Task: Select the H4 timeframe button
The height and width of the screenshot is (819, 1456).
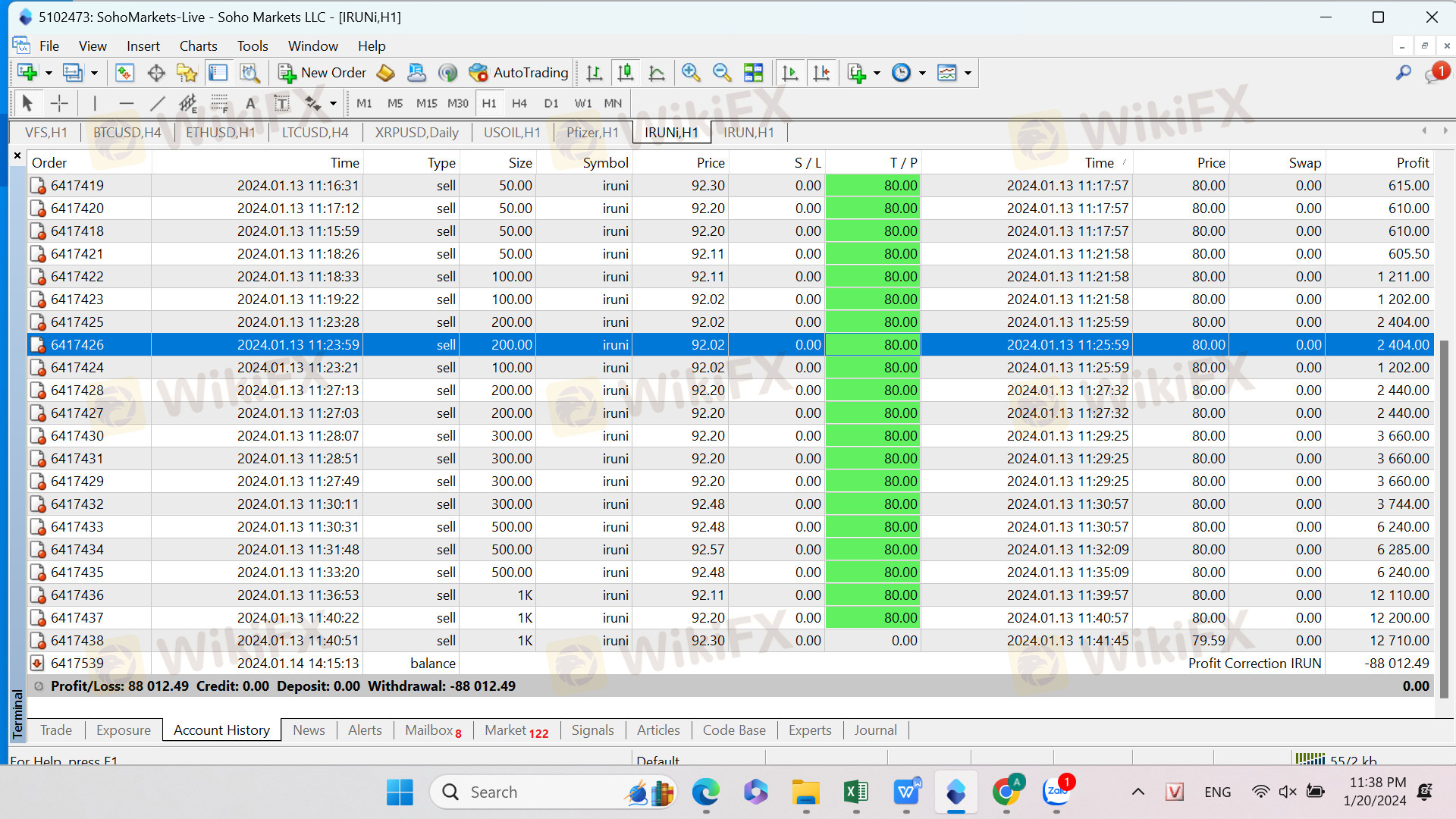Action: (519, 103)
